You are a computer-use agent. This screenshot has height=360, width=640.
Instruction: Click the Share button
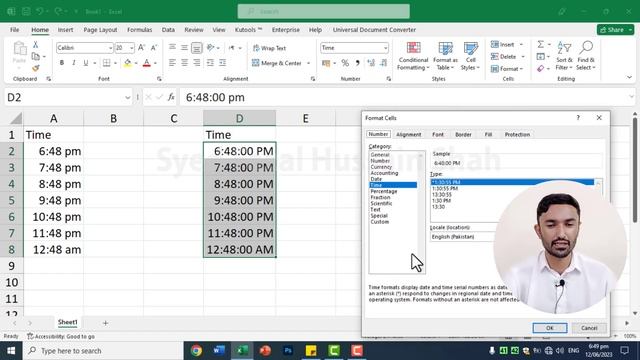coord(615,30)
